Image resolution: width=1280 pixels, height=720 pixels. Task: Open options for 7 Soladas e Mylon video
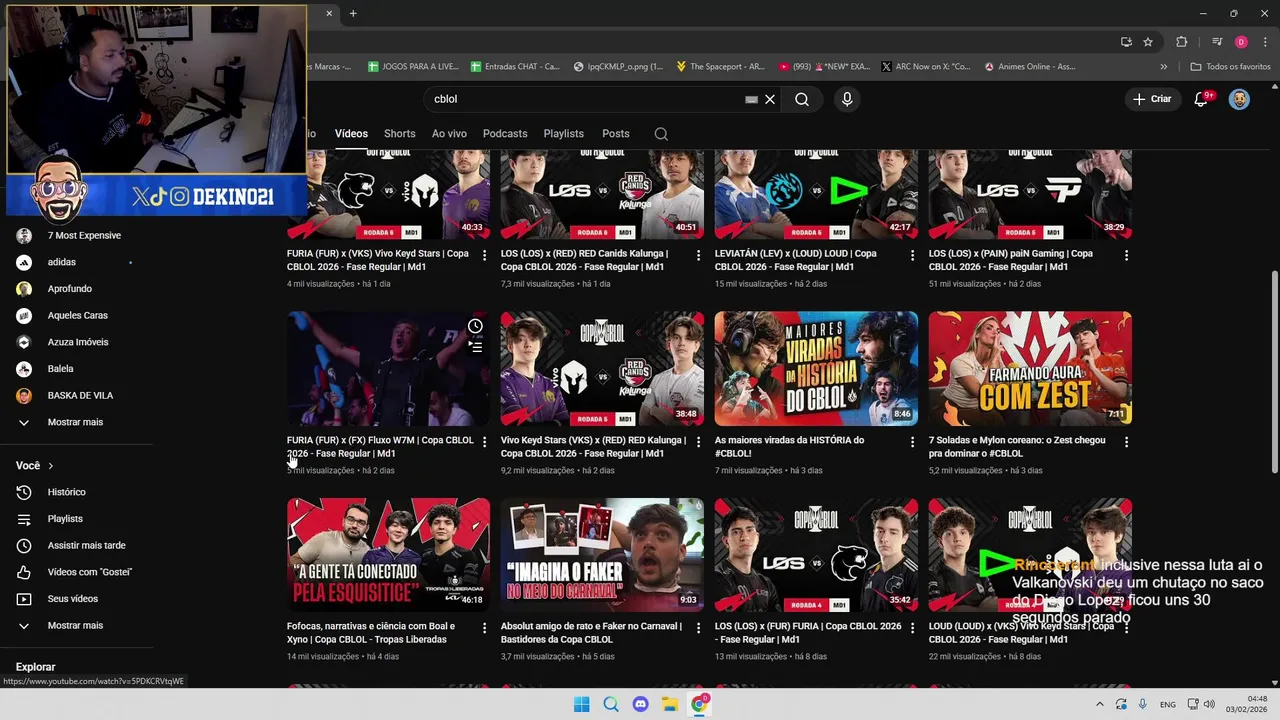pyautogui.click(x=1126, y=442)
